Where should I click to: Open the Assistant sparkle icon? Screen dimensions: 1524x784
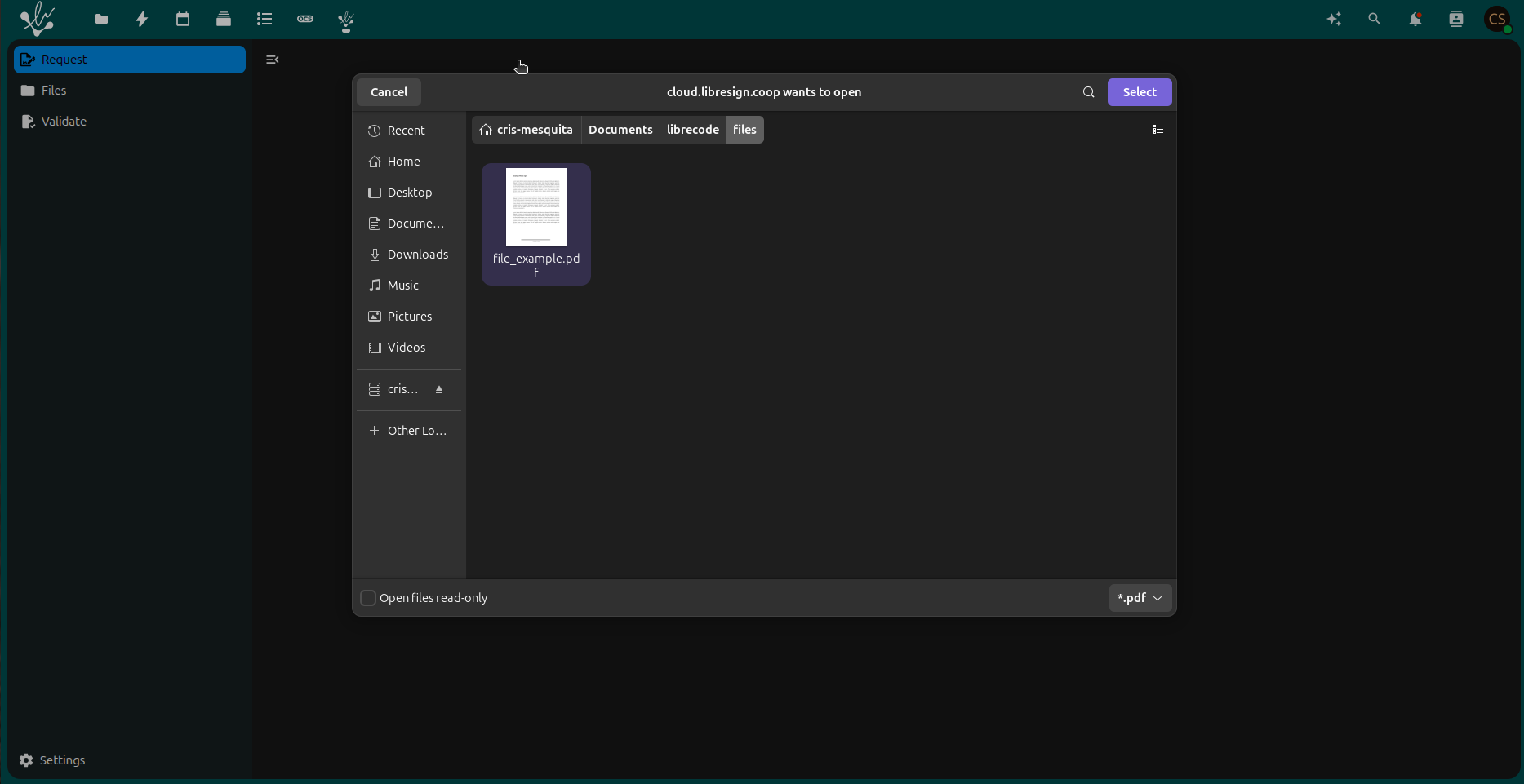point(1335,19)
